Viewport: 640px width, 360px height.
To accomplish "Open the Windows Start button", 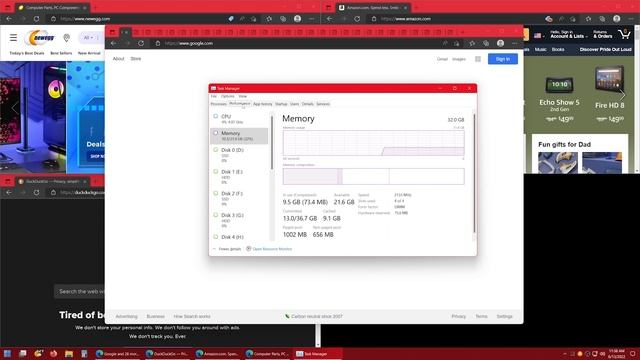I will pos(7,354).
